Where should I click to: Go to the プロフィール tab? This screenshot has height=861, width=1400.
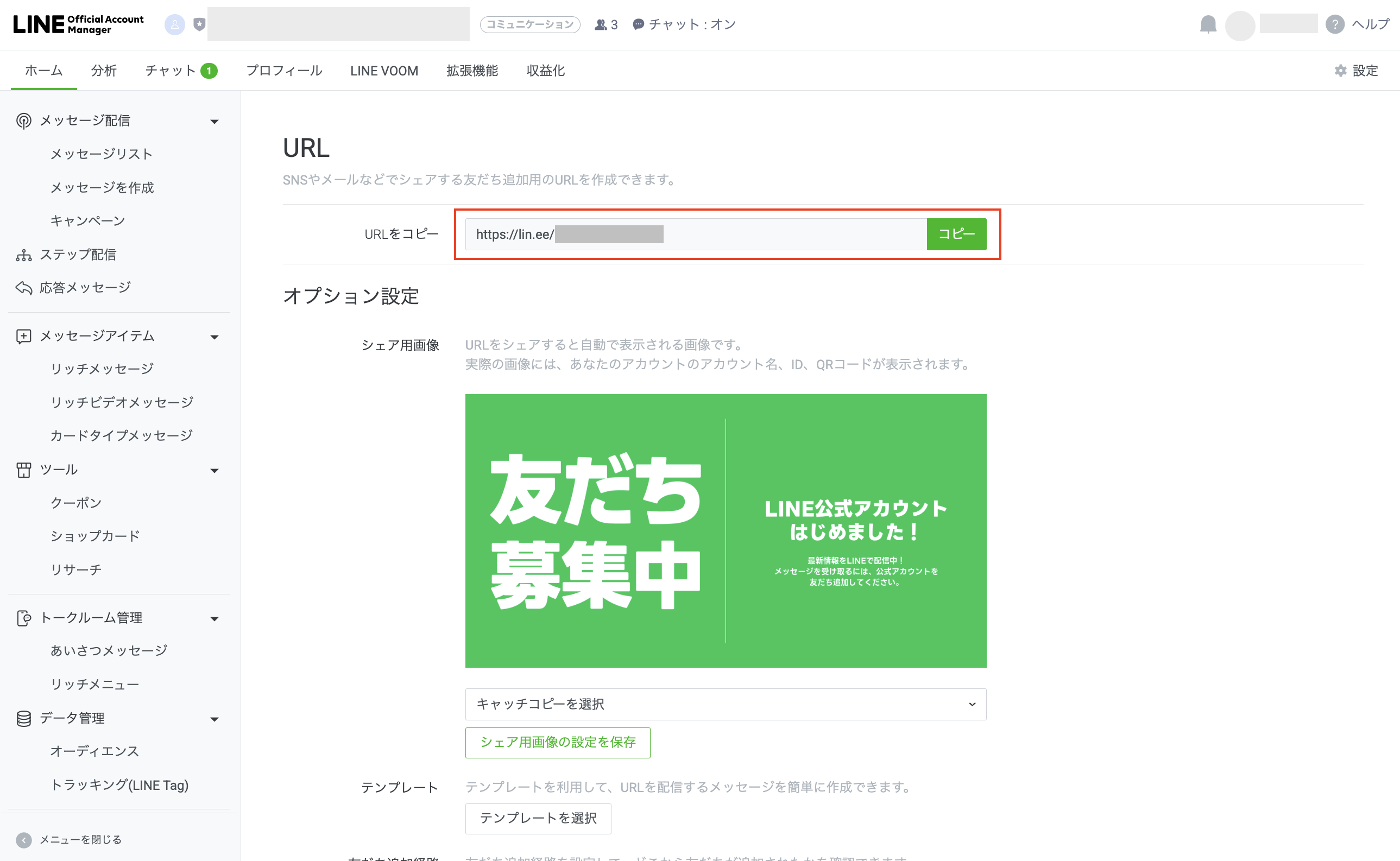click(284, 71)
